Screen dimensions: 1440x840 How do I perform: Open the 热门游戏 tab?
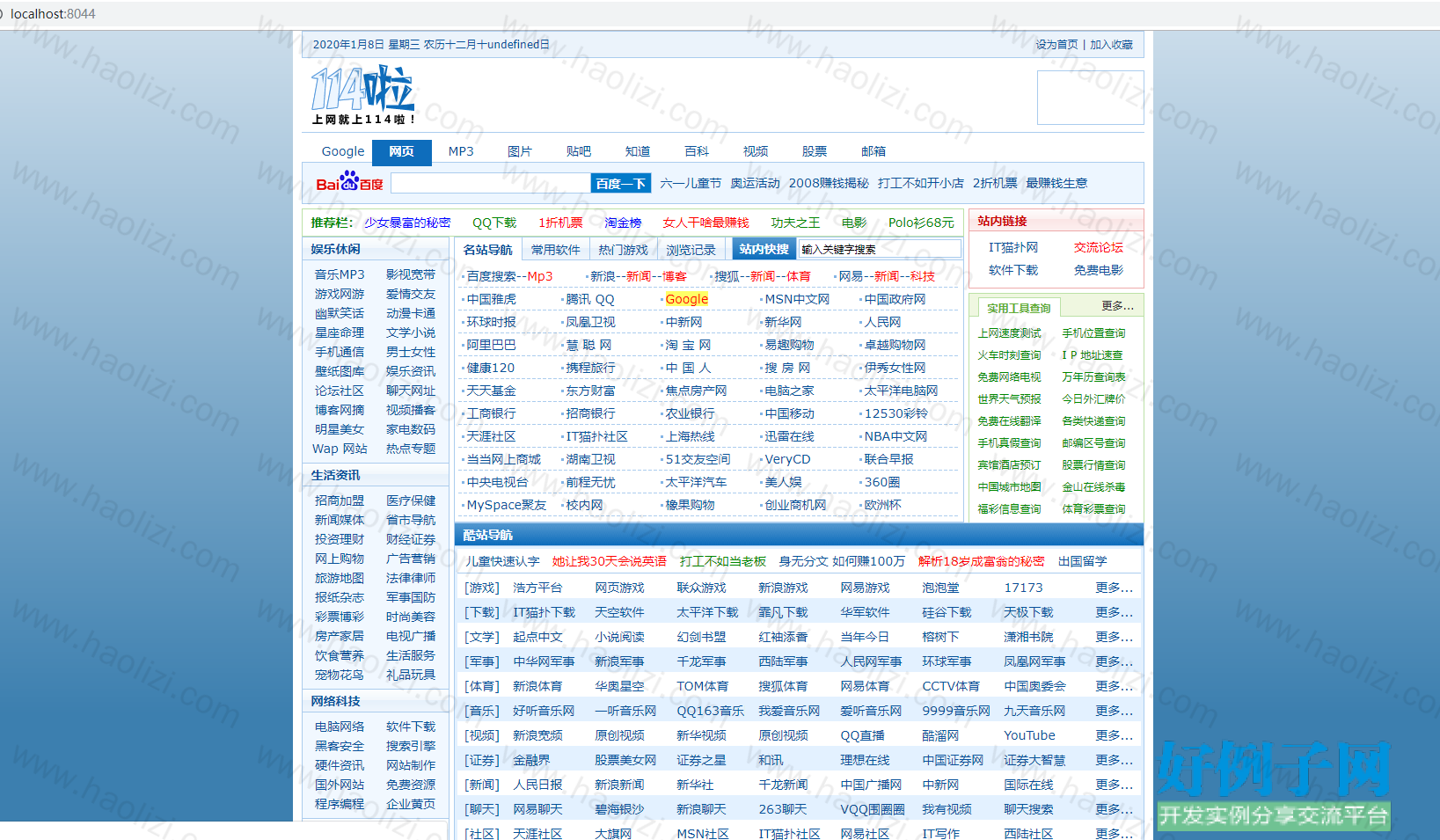tap(624, 250)
